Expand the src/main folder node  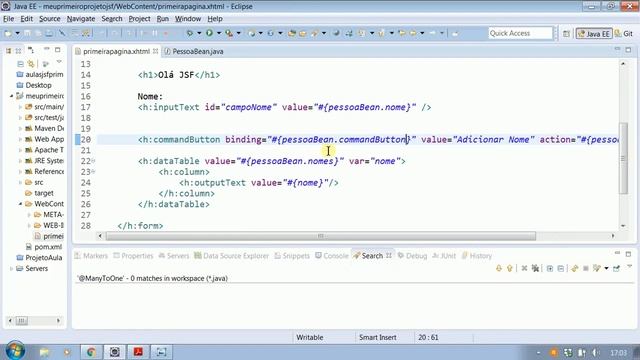pyautogui.click(x=20, y=107)
